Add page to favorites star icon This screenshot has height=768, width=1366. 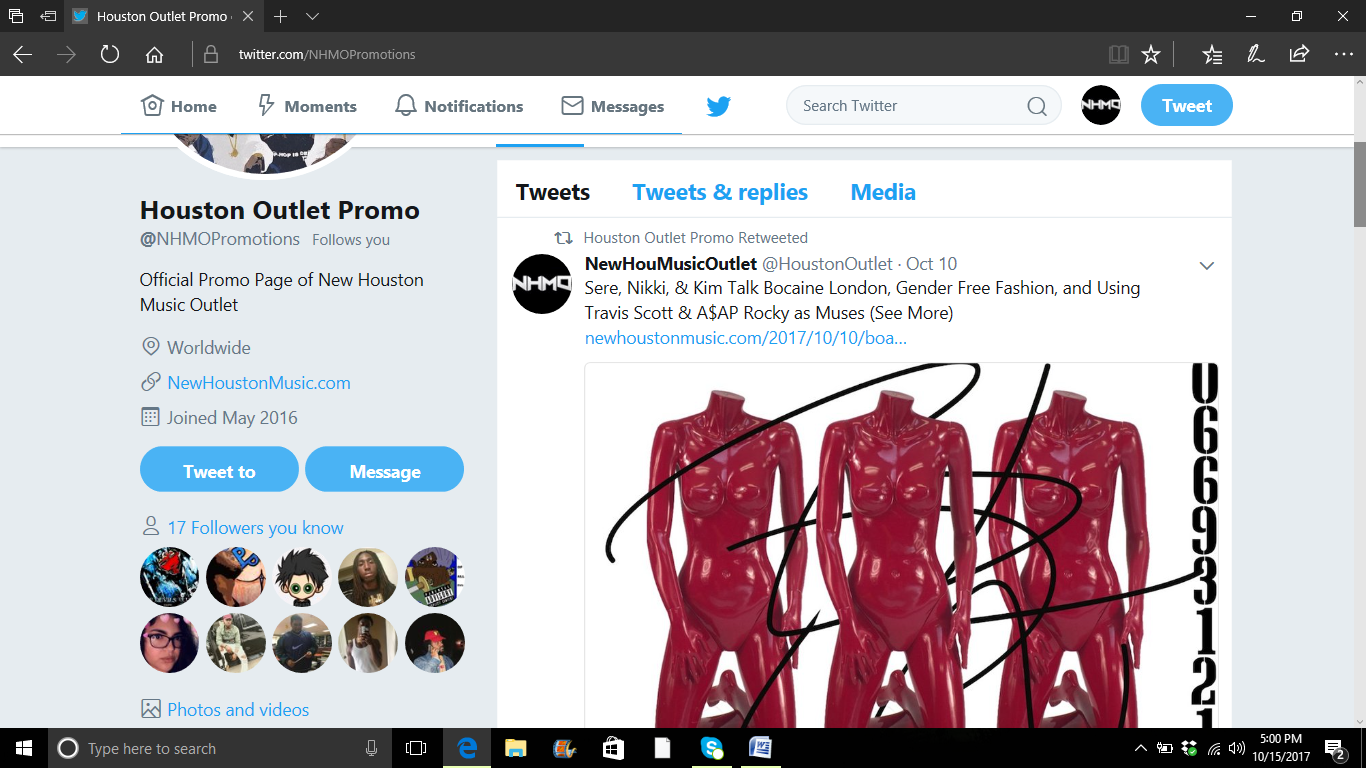point(1151,54)
